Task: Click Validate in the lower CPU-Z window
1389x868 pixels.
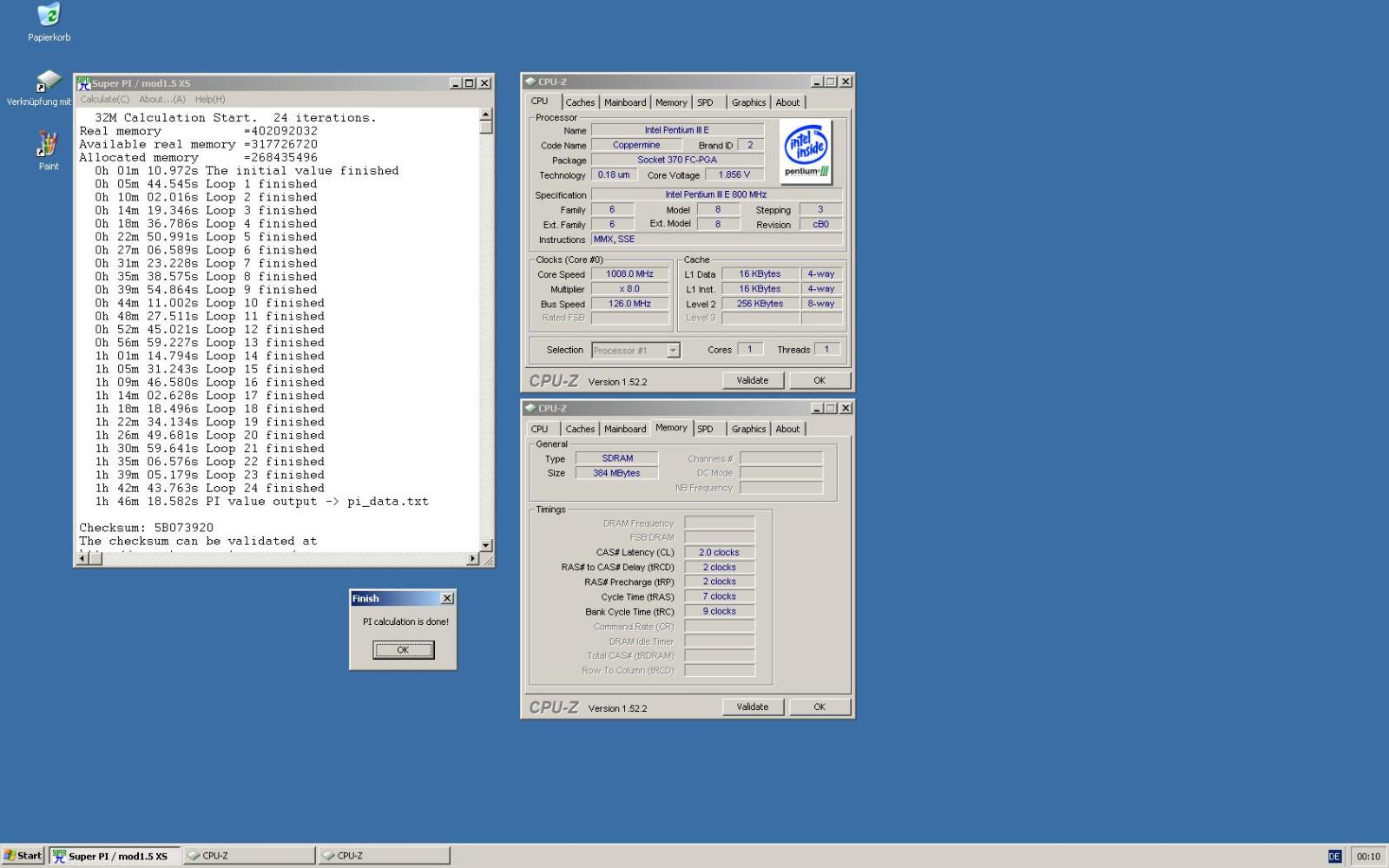Action: [753, 707]
